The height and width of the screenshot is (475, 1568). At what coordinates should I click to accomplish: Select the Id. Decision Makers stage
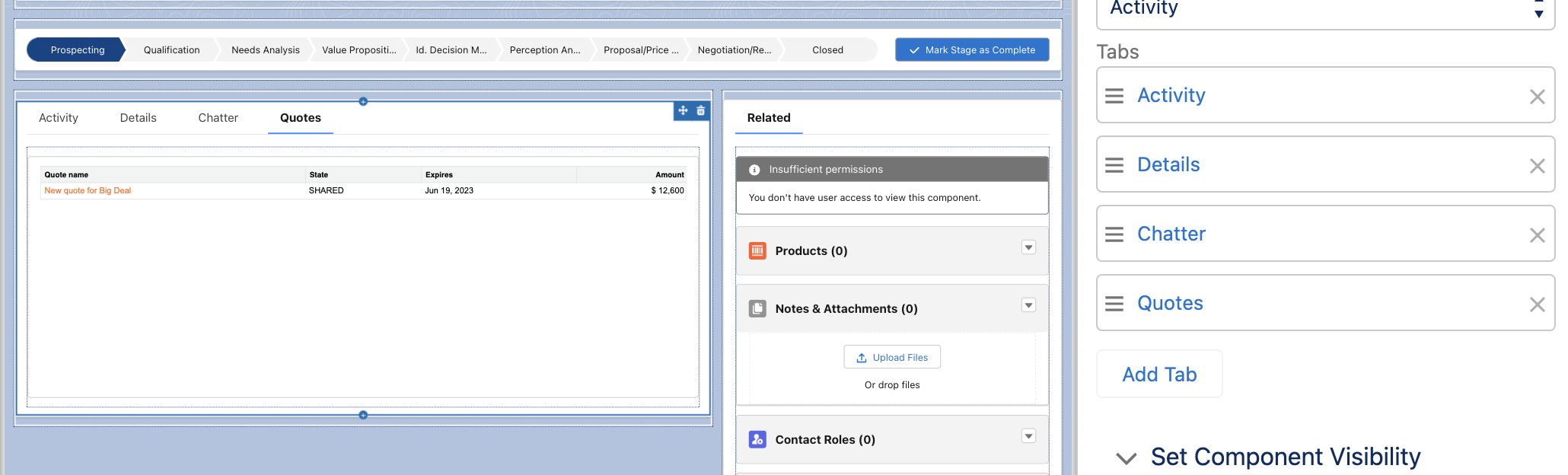[x=451, y=50]
